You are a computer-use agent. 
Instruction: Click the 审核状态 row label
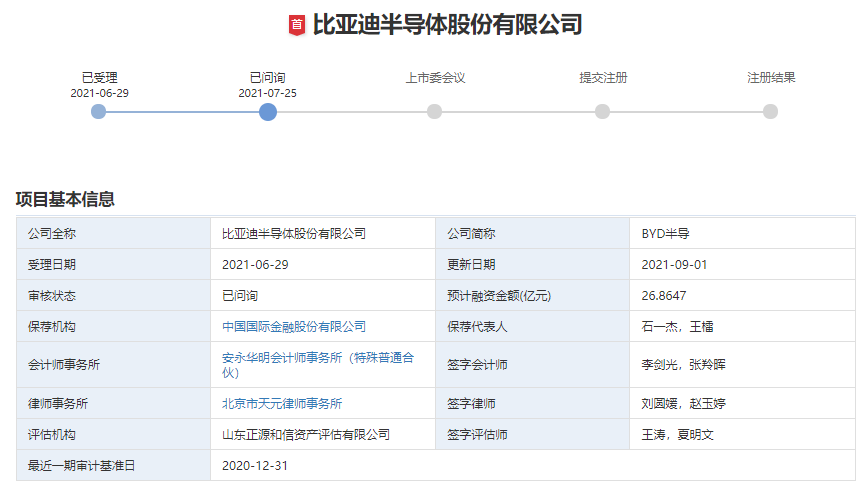[52, 296]
